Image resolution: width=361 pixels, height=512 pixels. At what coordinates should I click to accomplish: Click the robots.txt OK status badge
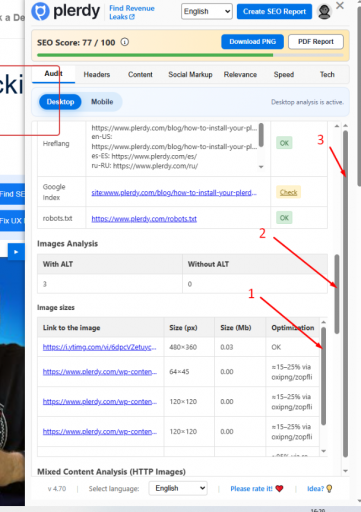284,218
